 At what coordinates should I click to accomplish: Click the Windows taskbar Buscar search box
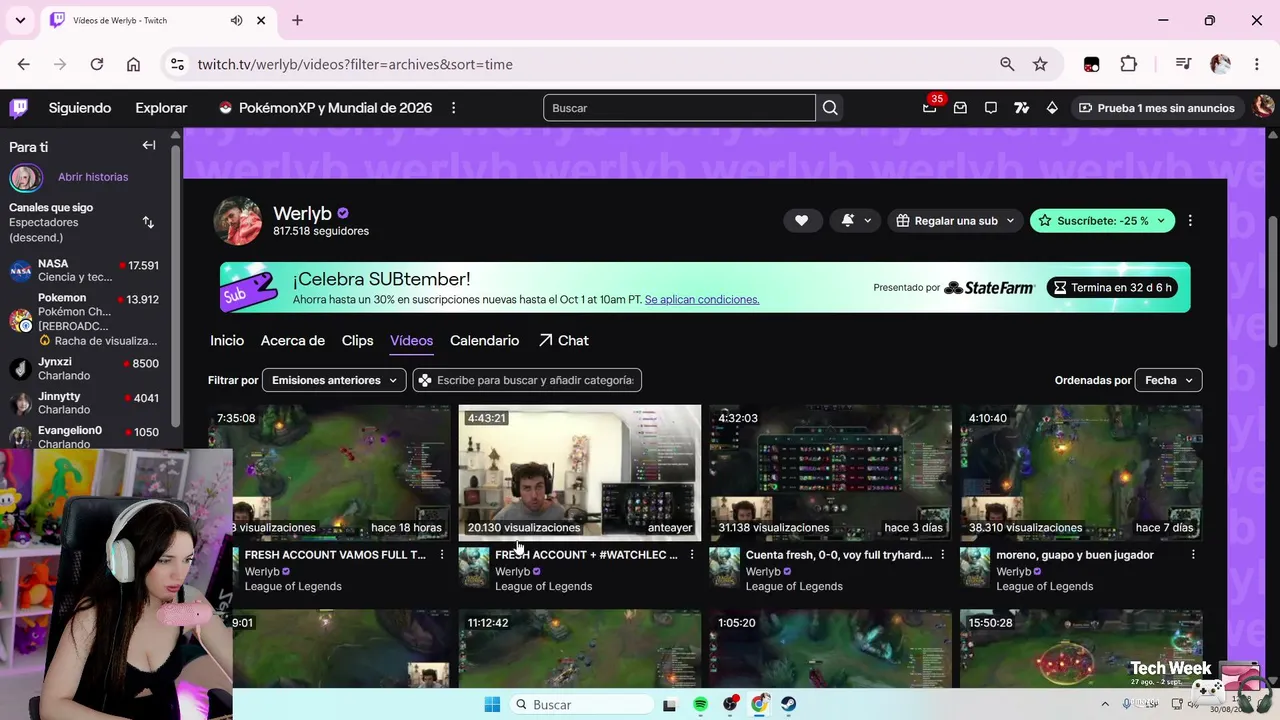581,704
